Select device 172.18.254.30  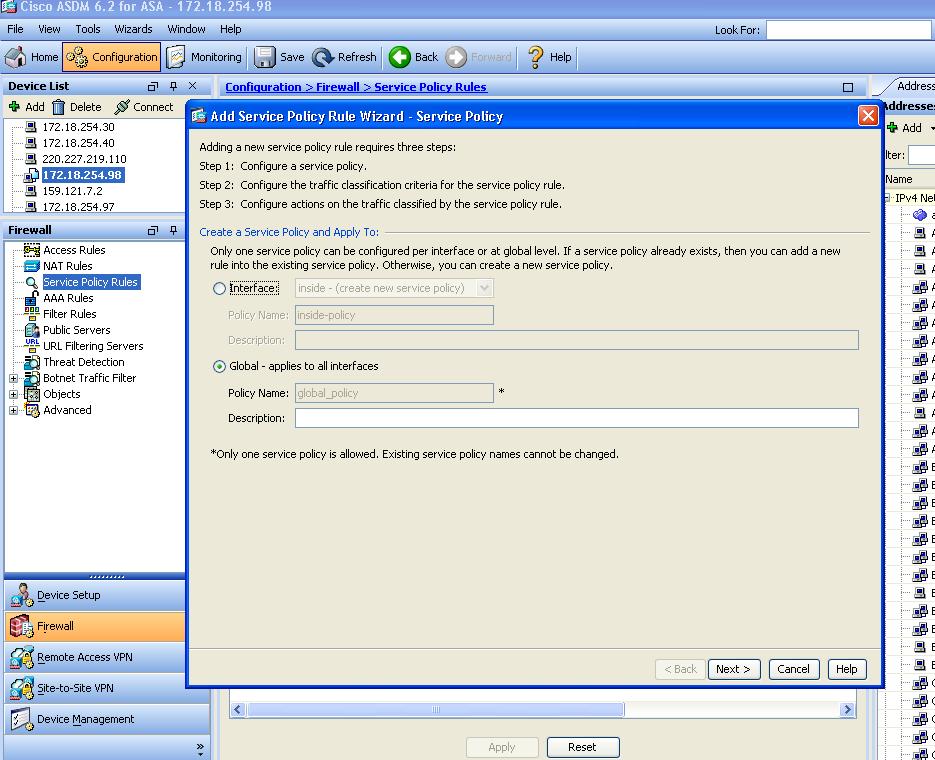(x=78, y=127)
